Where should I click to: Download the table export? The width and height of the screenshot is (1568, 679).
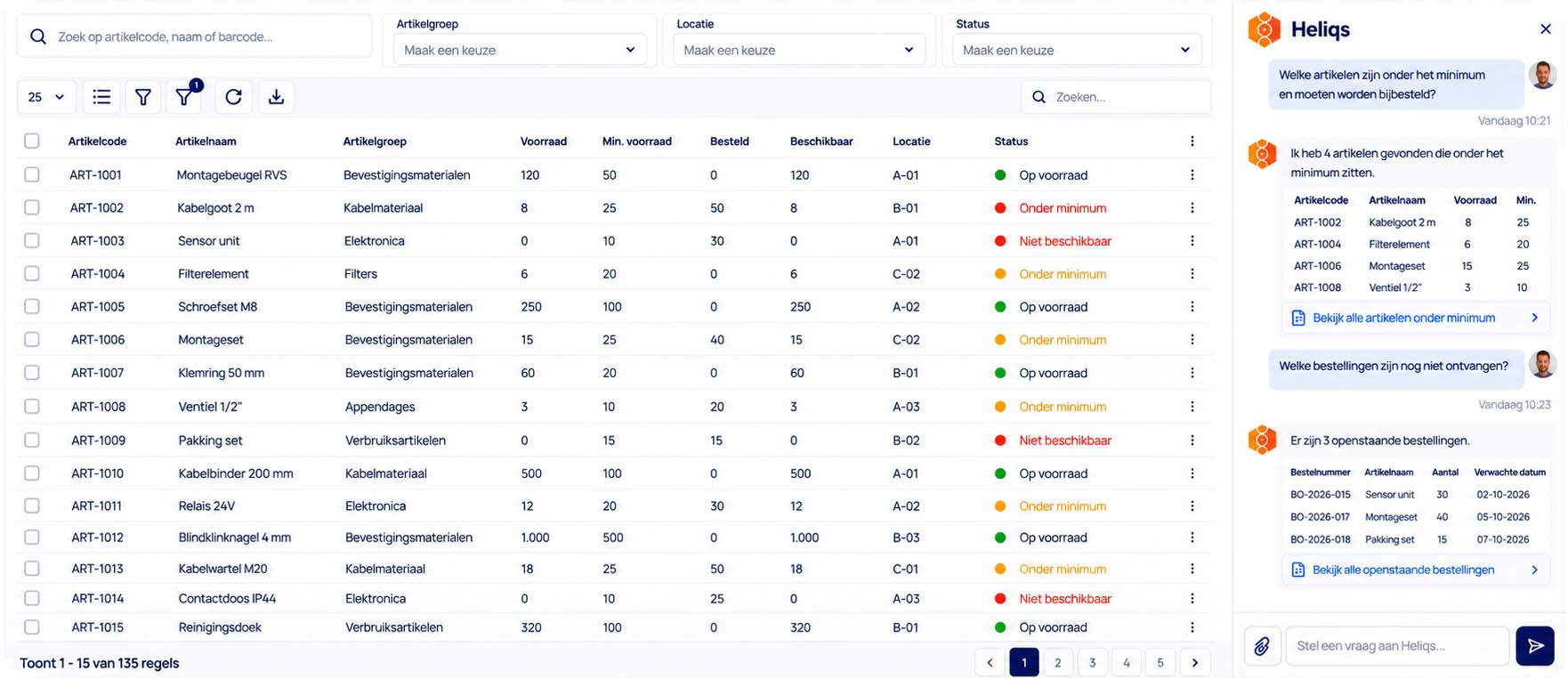(276, 97)
